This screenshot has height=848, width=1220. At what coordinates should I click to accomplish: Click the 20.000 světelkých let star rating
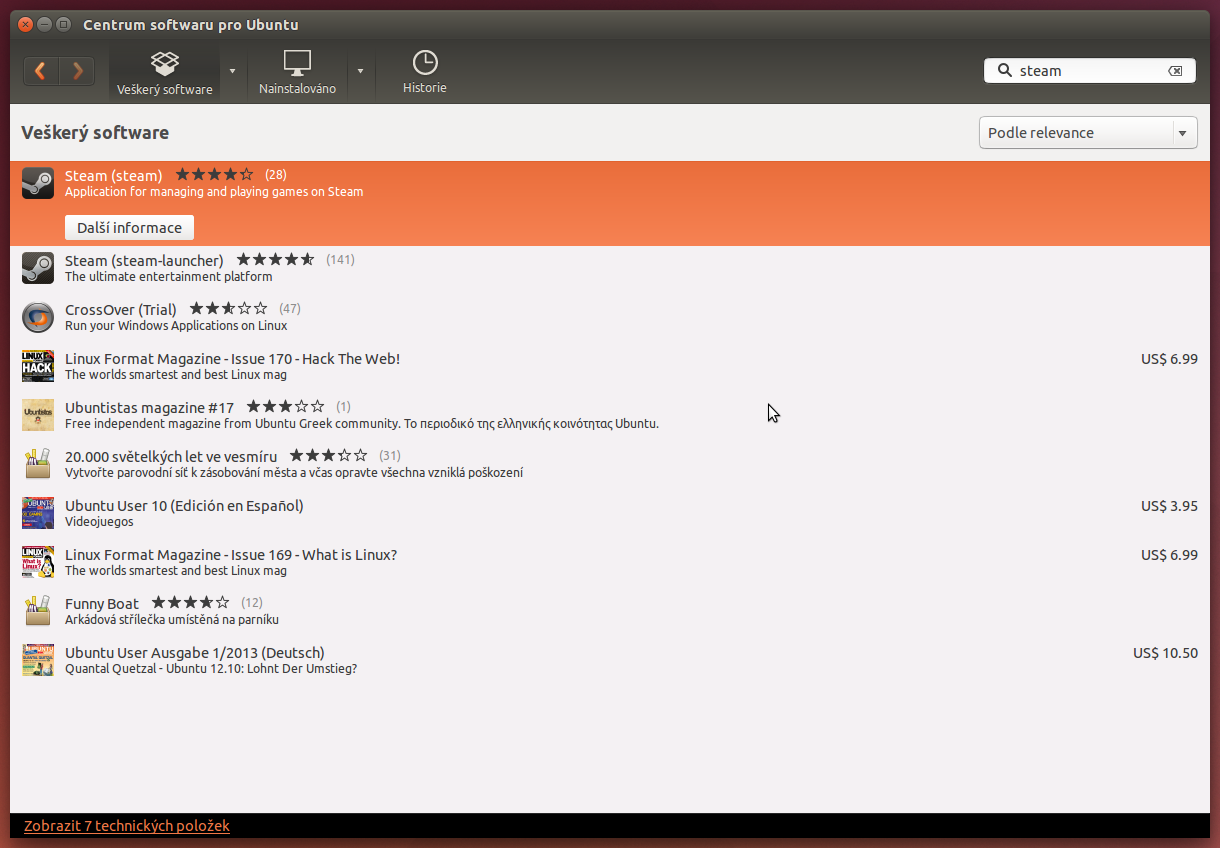tap(329, 456)
